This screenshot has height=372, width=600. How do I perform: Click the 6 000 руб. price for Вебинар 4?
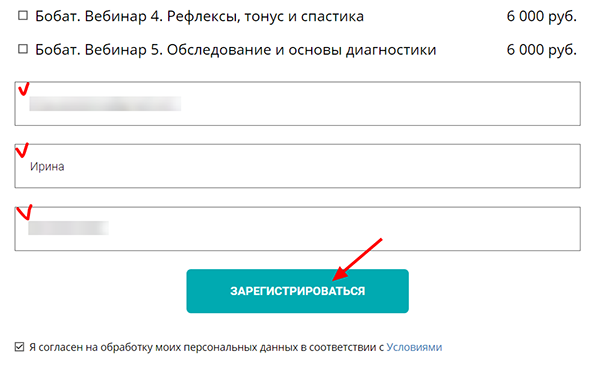pos(541,16)
